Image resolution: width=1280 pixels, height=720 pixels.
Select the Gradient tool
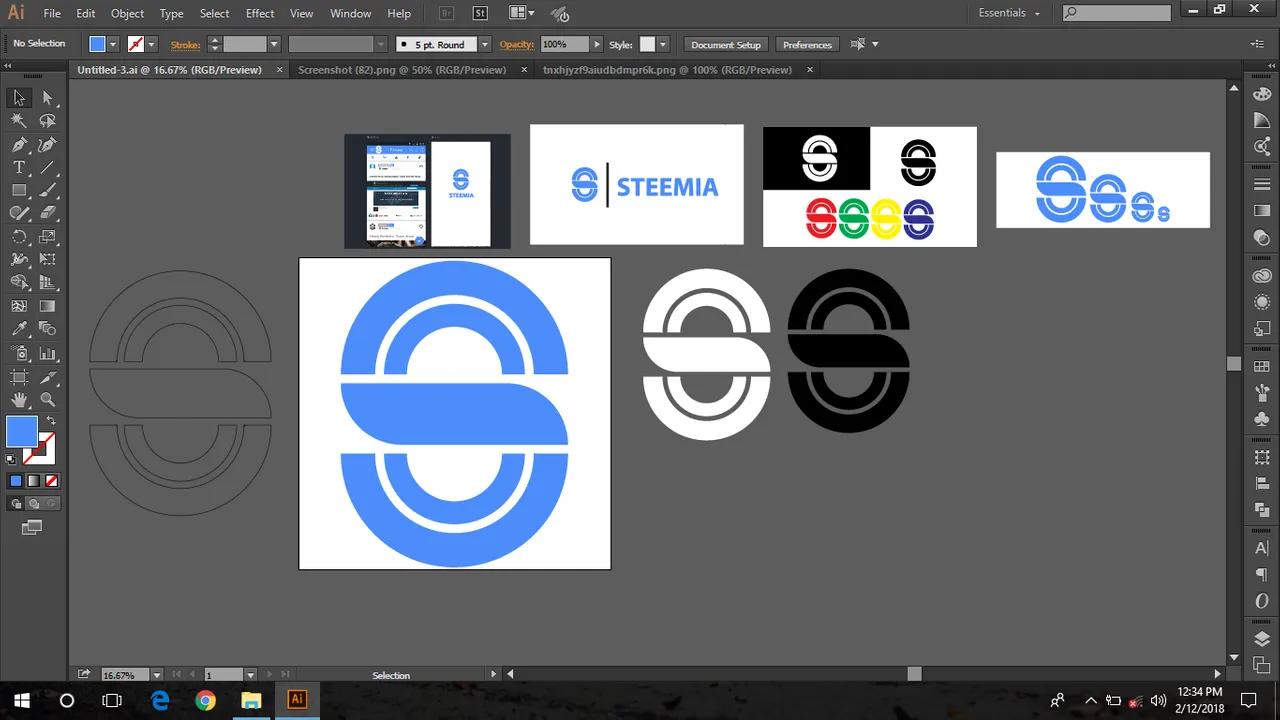47,306
